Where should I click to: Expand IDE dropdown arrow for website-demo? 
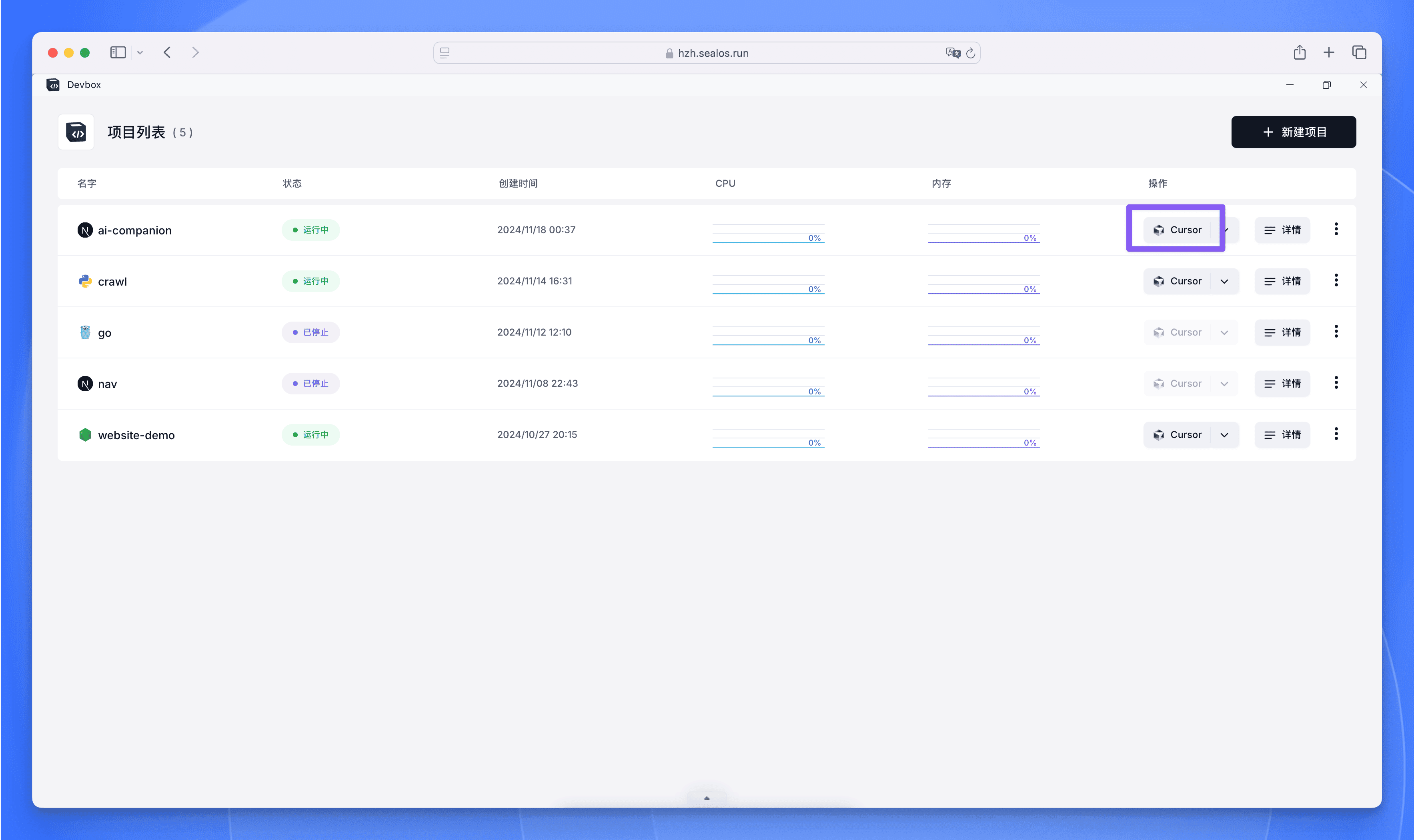tap(1224, 435)
